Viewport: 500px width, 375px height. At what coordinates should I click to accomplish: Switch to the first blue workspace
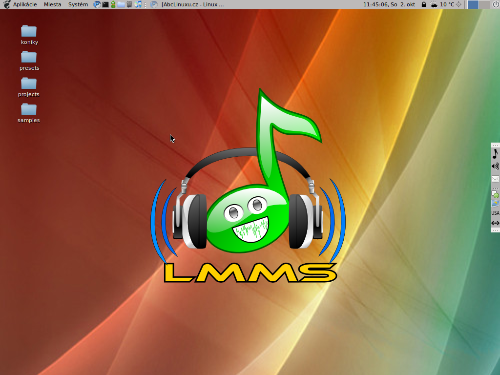(x=473, y=4)
